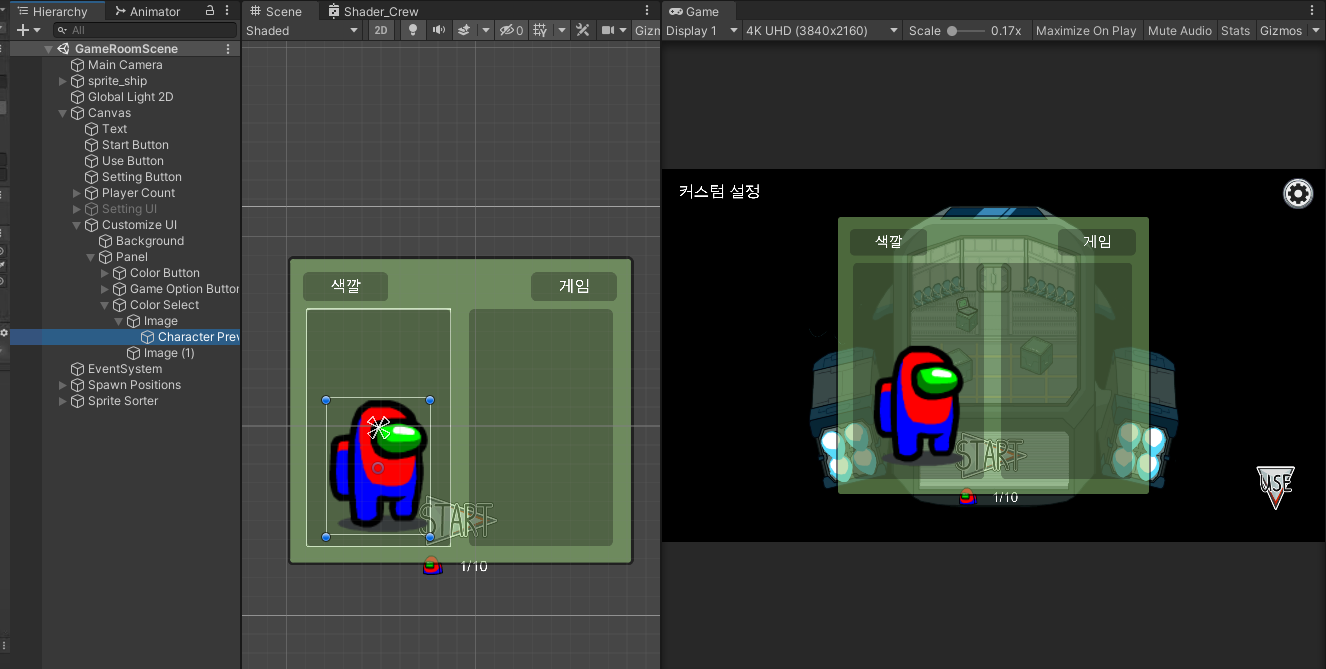This screenshot has width=1326, height=669.
Task: Open Game view Gizmos dropdown arrow
Action: click(x=1314, y=30)
